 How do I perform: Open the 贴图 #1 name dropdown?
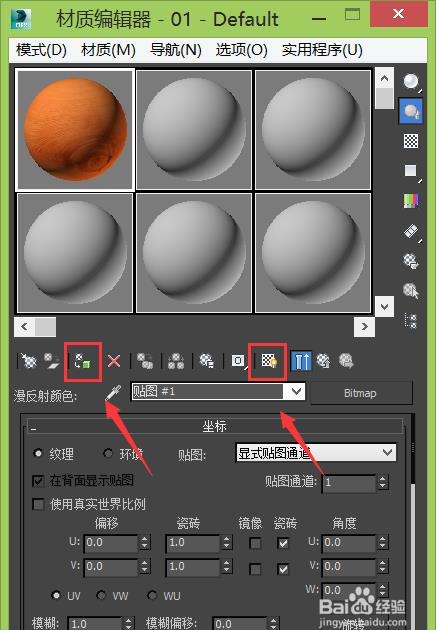click(296, 391)
